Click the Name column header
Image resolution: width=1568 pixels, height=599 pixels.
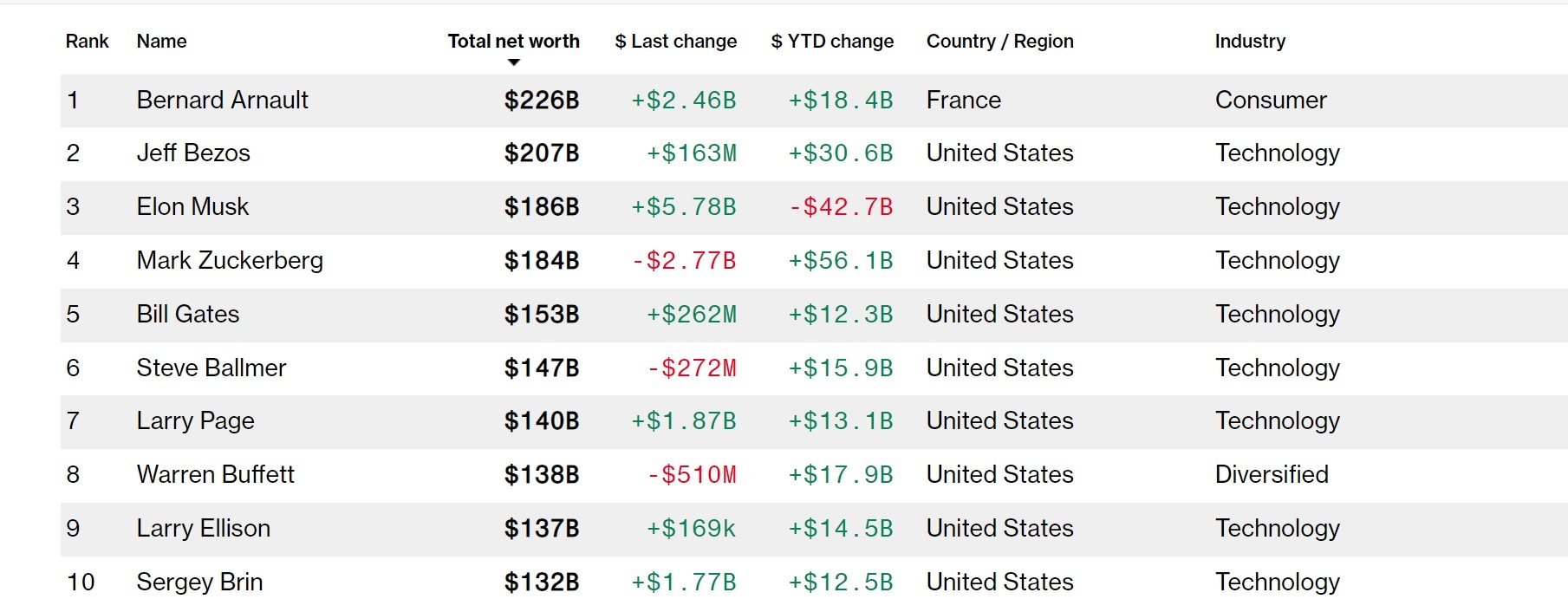click(x=161, y=41)
